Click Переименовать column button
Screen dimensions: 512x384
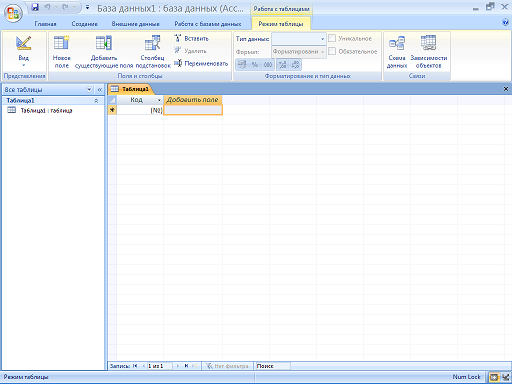[201, 63]
